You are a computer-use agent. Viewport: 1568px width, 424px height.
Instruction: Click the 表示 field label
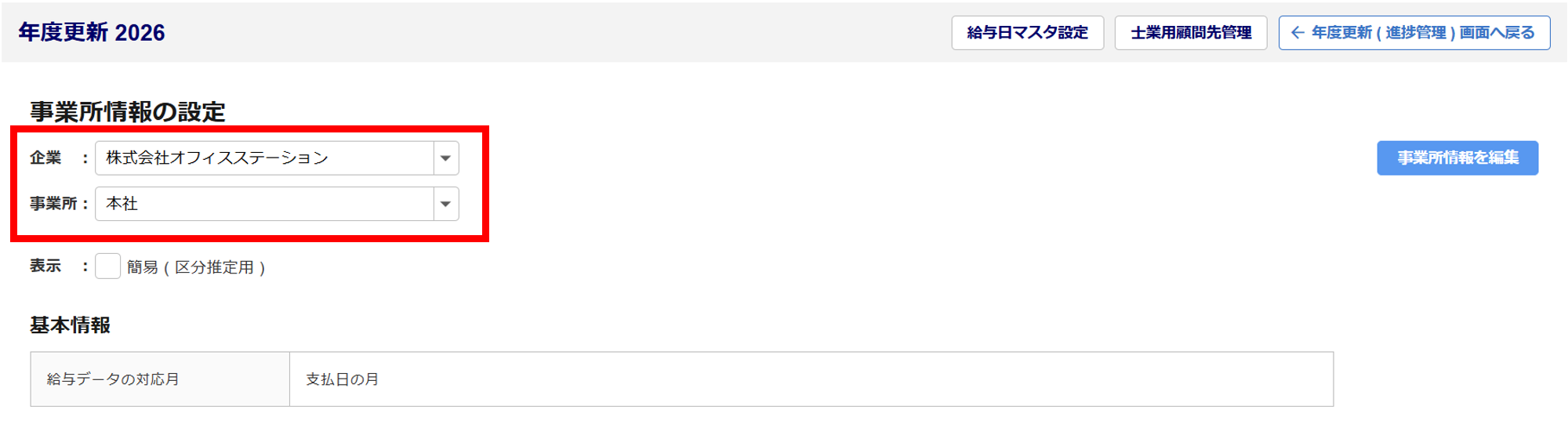(x=45, y=266)
